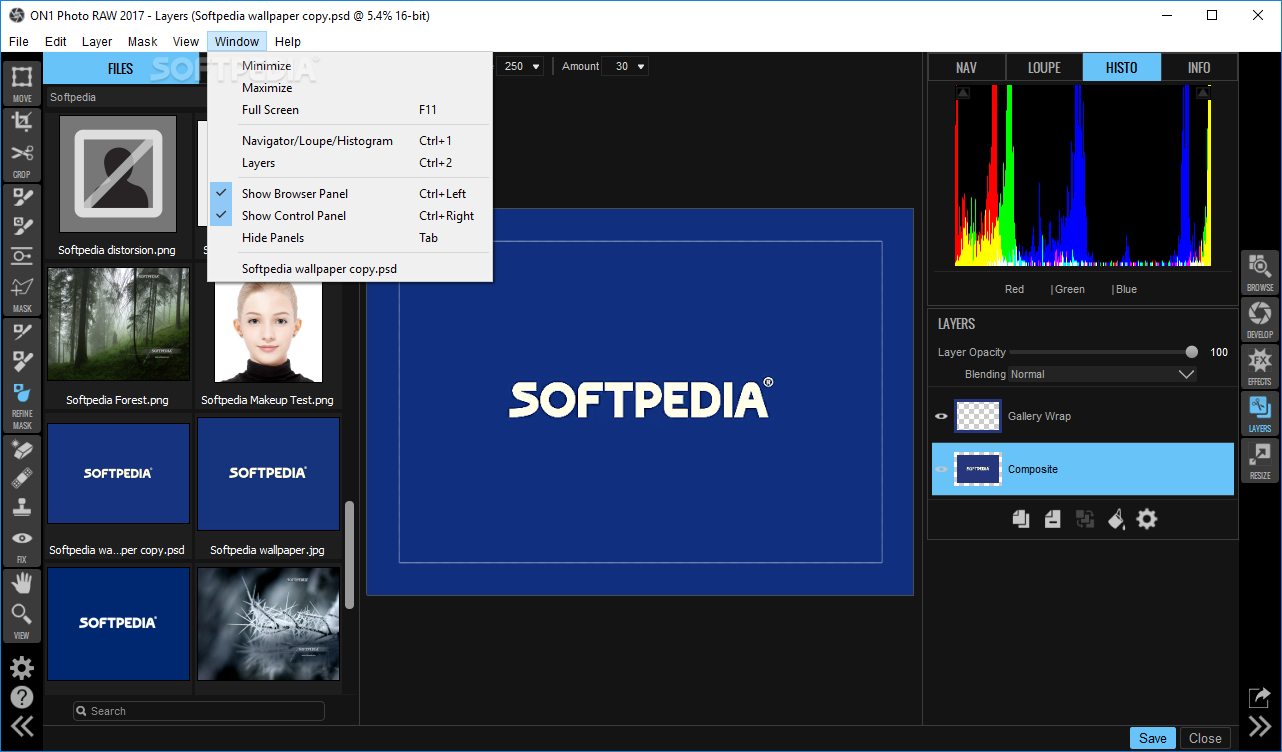Image resolution: width=1282 pixels, height=752 pixels.
Task: Collapse right panel with double-arrow icon
Action: (x=1259, y=726)
